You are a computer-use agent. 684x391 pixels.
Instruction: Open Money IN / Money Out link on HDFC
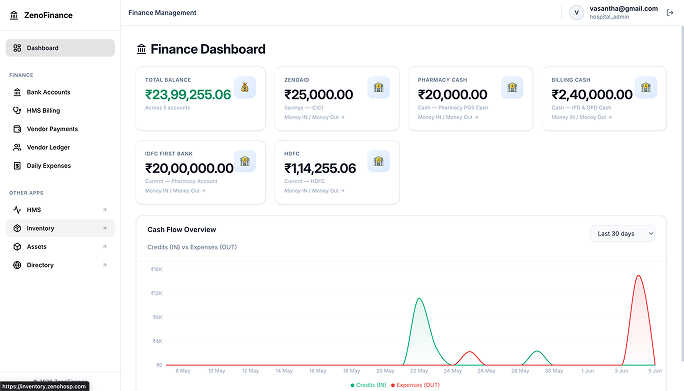coord(314,191)
